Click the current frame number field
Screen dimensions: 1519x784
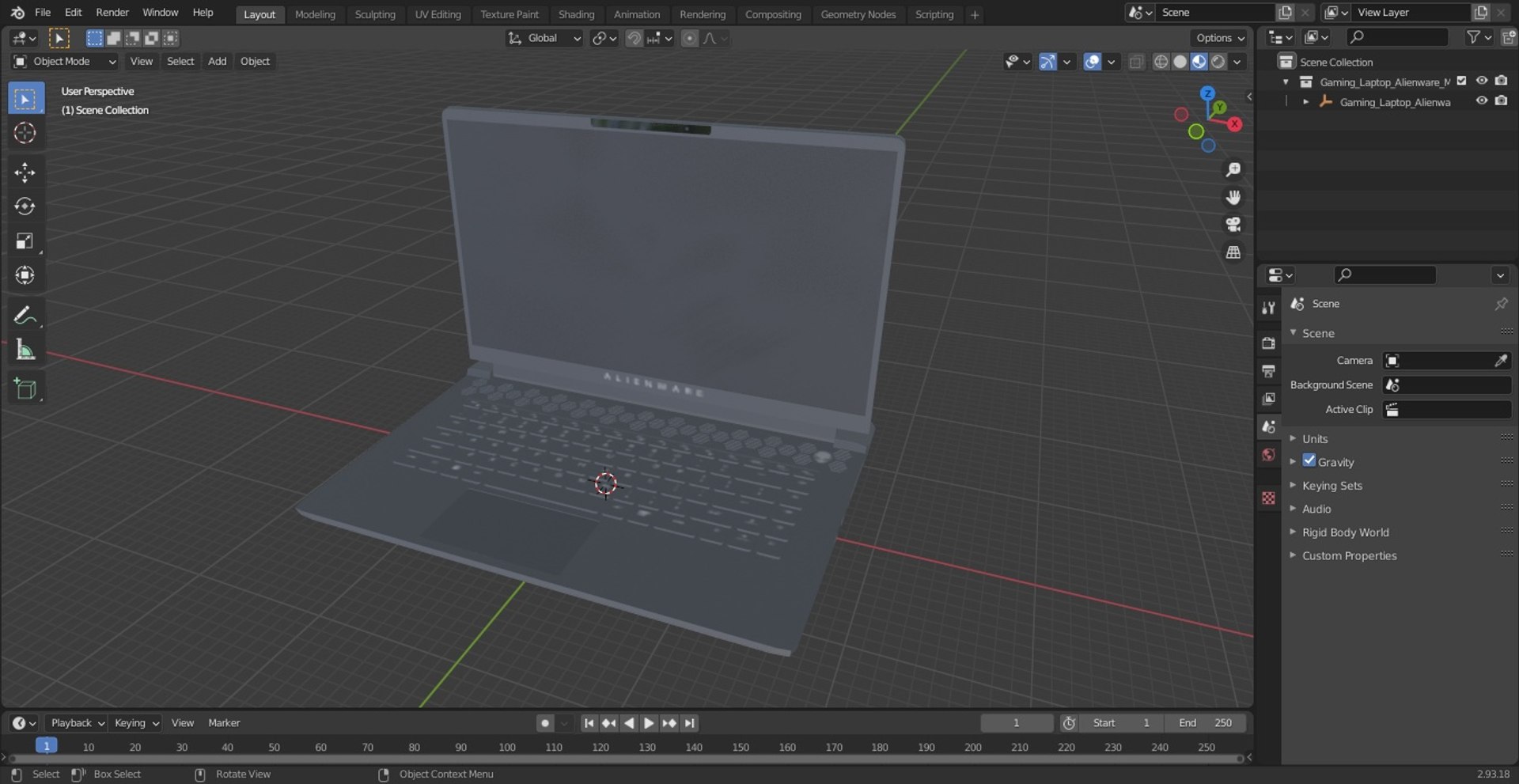pyautogui.click(x=1017, y=723)
